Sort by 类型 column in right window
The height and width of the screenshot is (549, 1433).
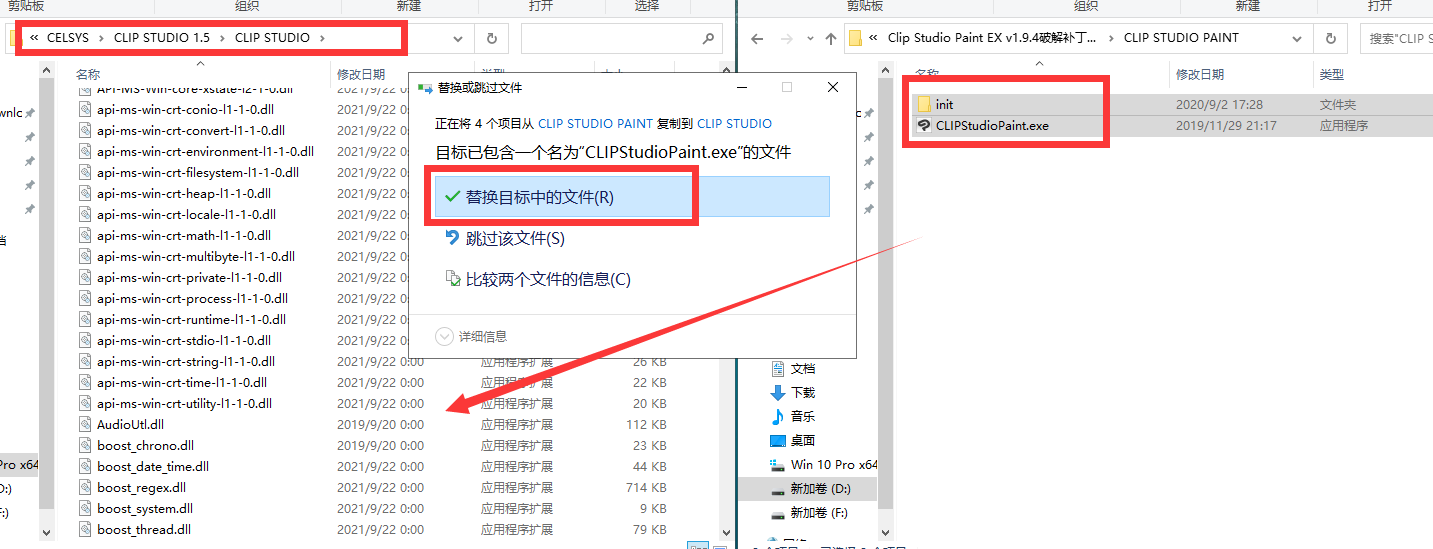click(1331, 74)
